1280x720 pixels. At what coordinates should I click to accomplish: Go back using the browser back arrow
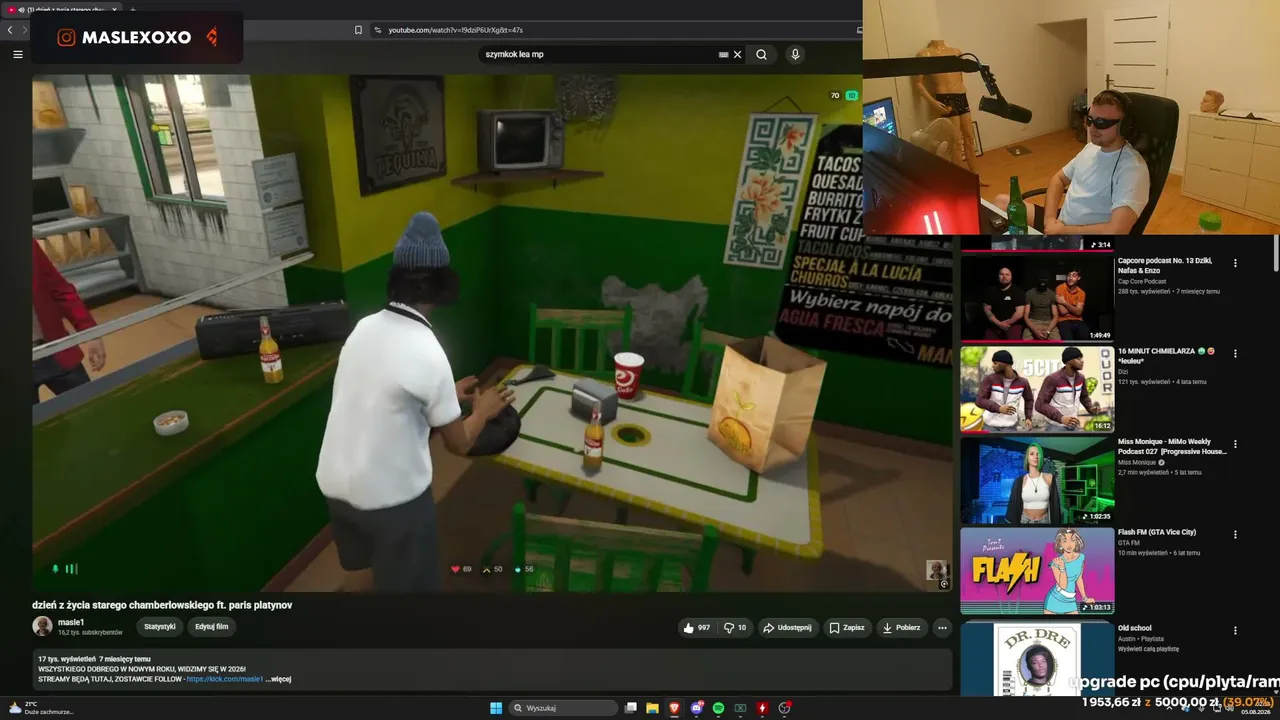(10, 30)
